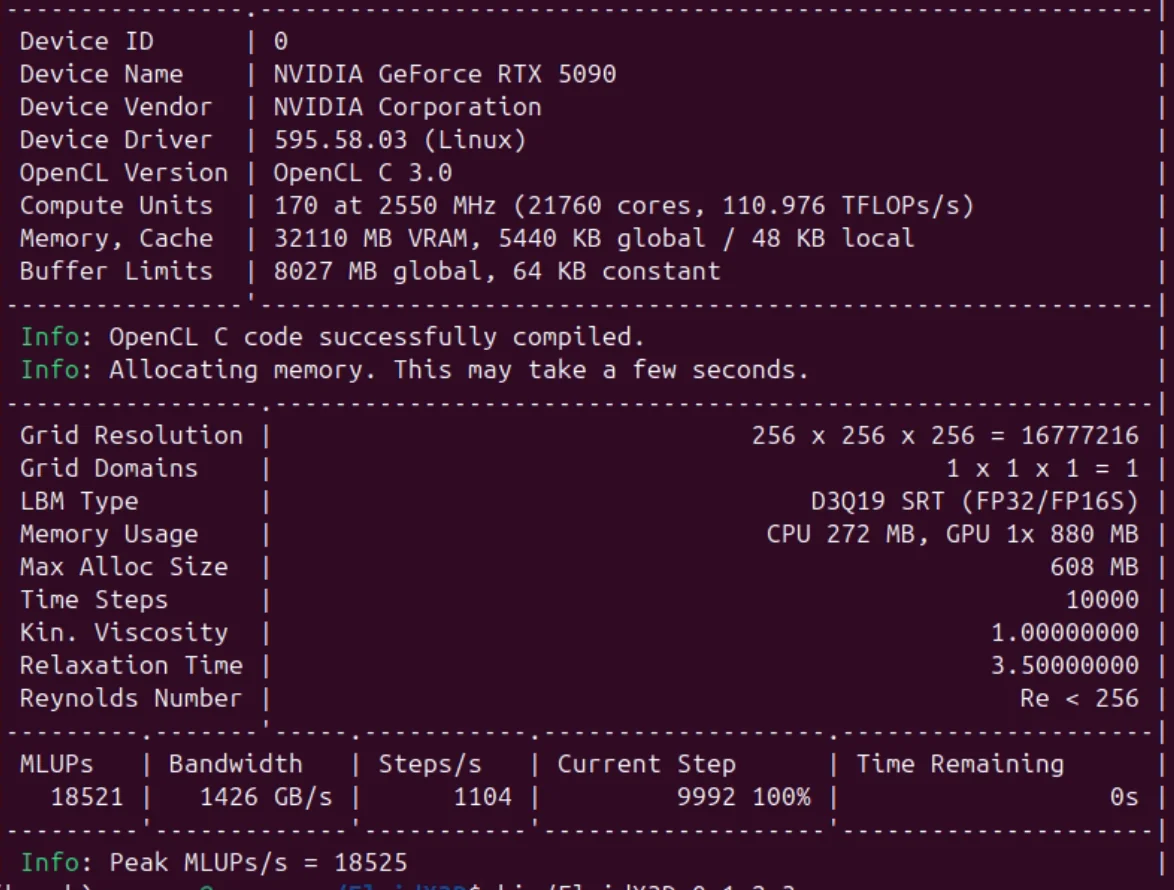Click the OpenCL C 3.0 version text

(362, 173)
